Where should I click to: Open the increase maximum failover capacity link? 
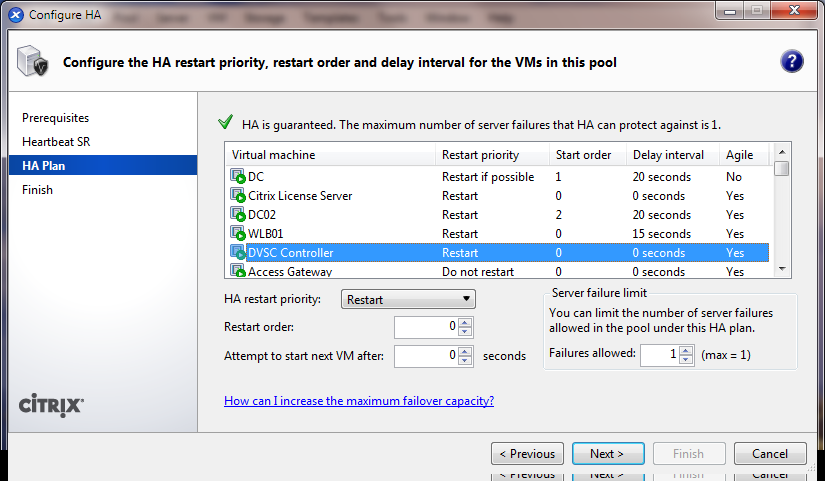[359, 401]
